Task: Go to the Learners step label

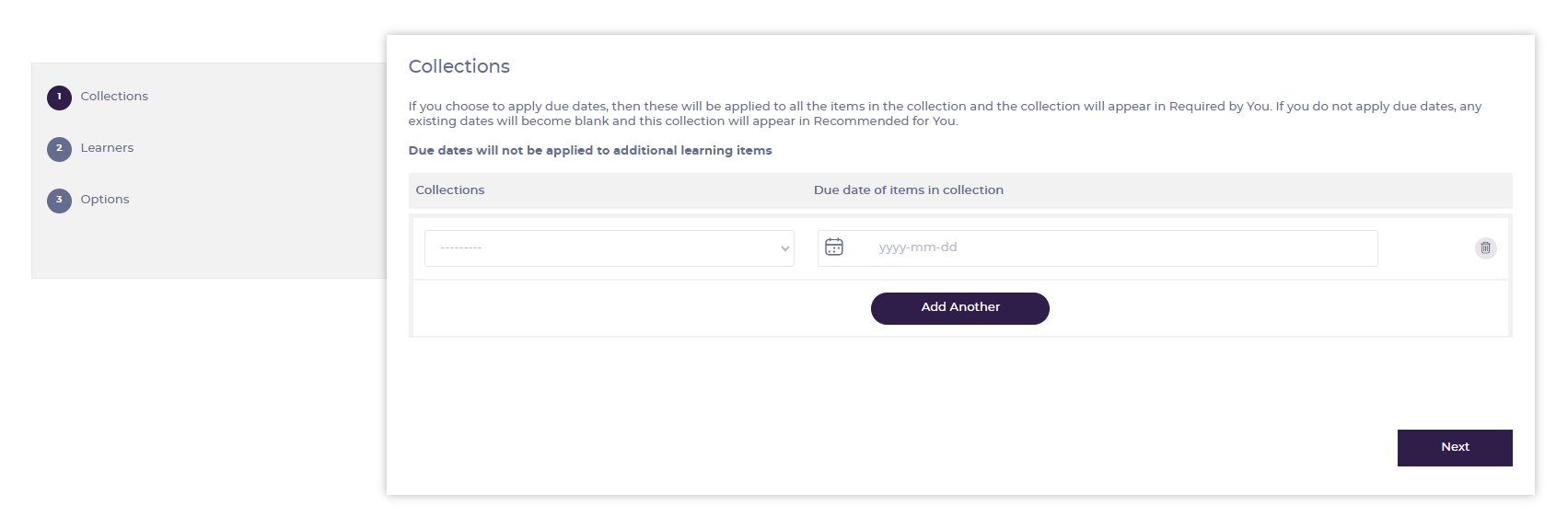Action: tap(107, 148)
